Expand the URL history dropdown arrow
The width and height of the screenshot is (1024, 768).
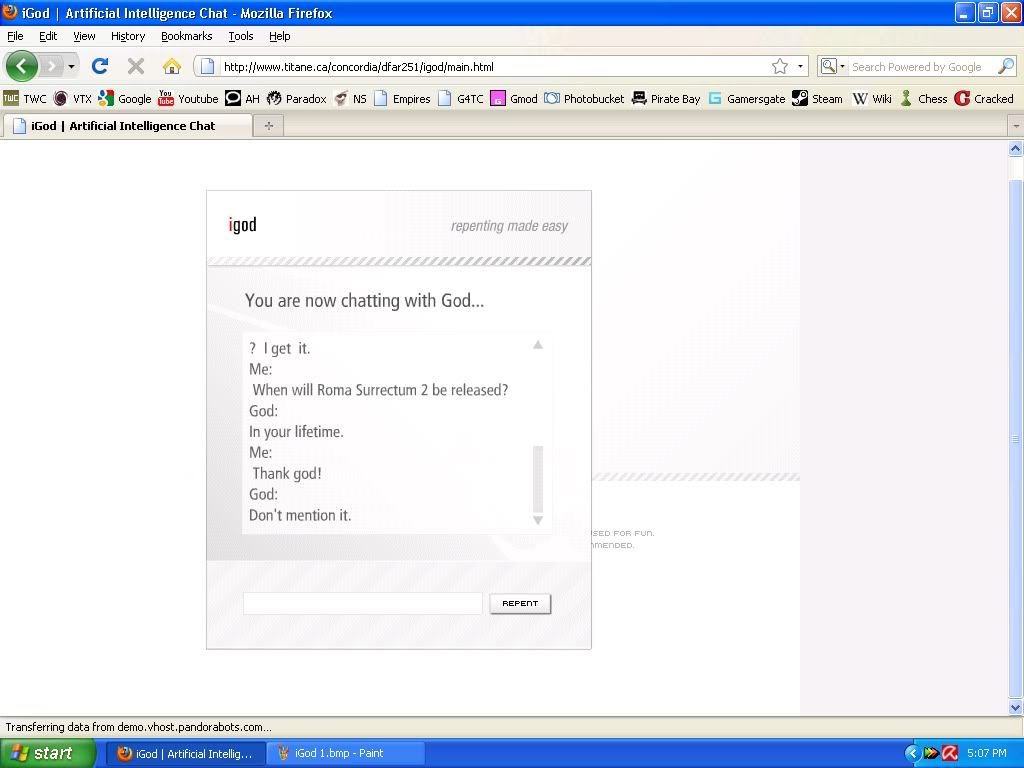(x=801, y=67)
